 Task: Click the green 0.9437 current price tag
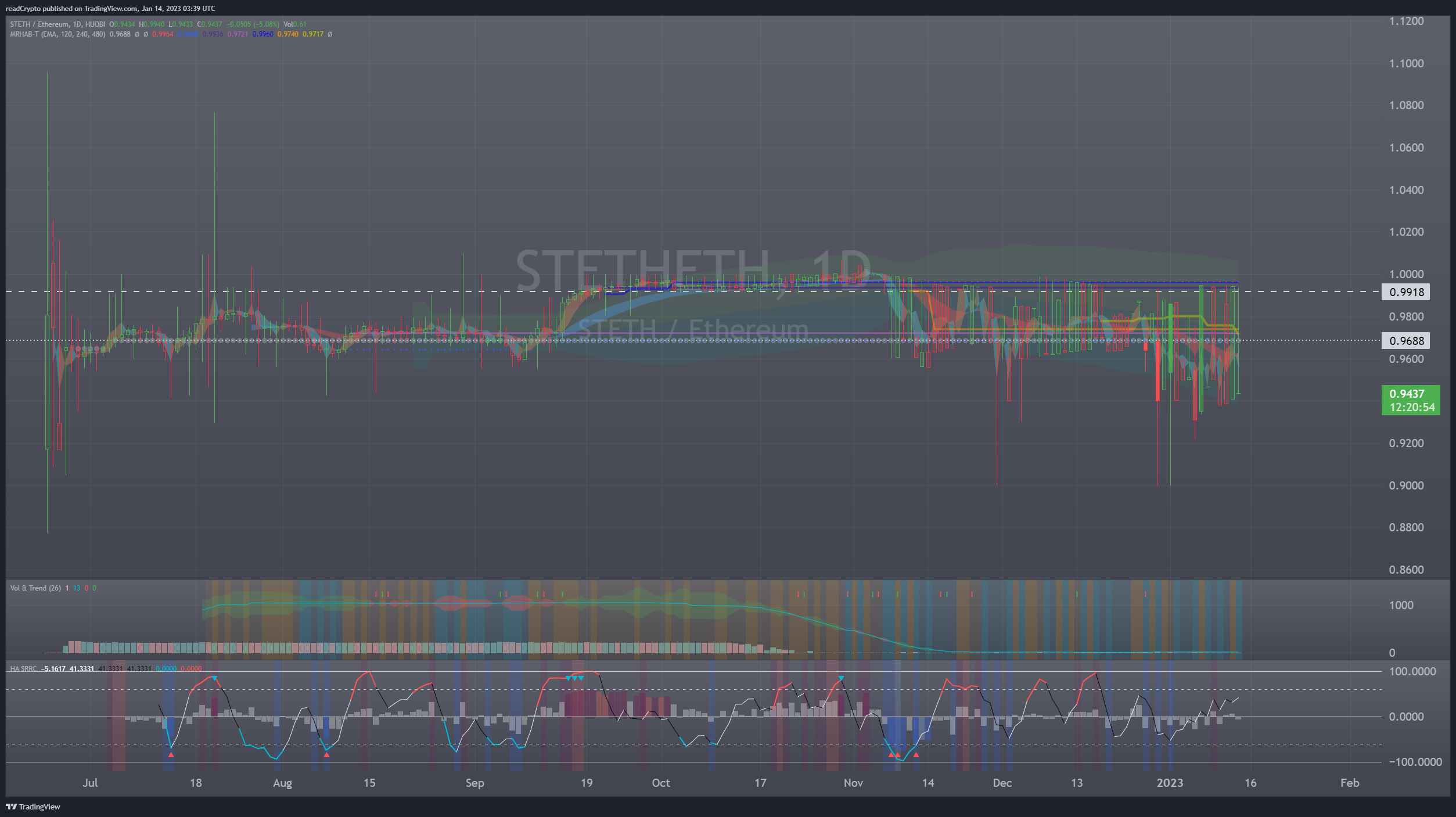click(x=1407, y=394)
